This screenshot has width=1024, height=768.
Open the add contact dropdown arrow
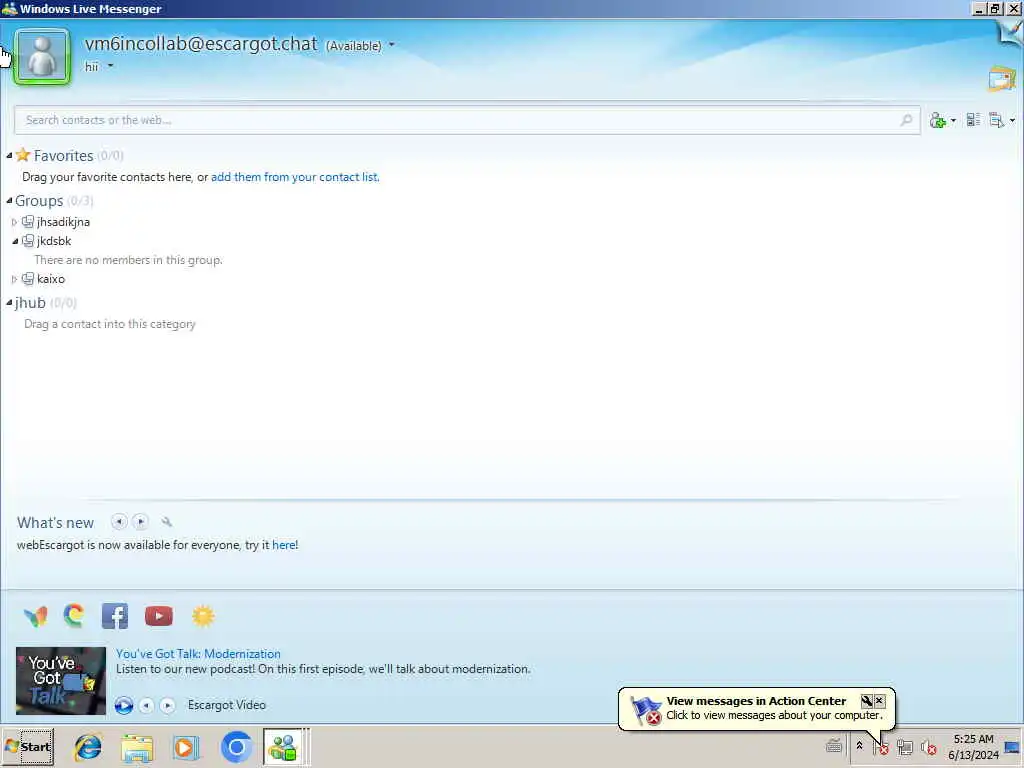pyautogui.click(x=953, y=120)
